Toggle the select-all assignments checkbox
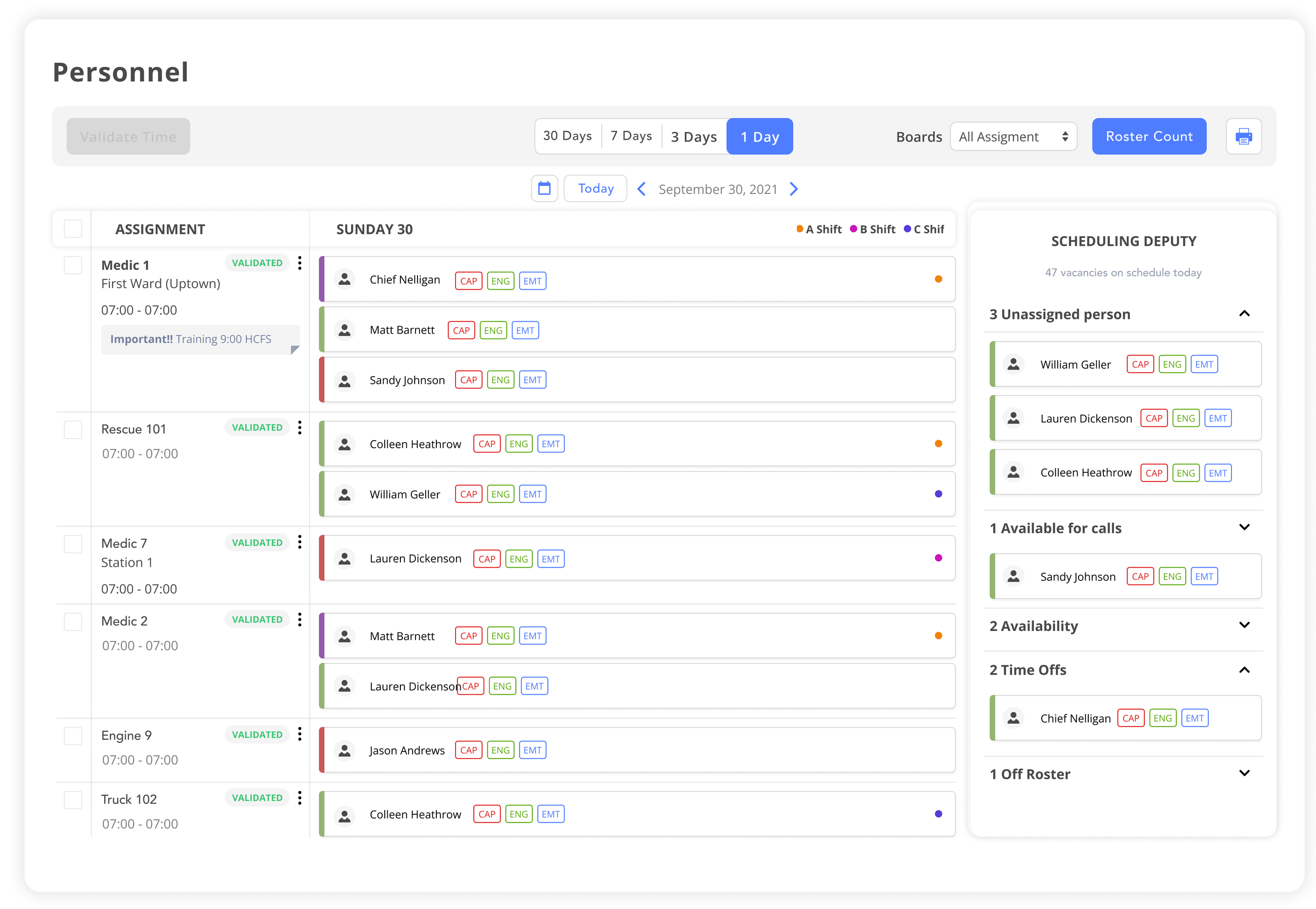The height and width of the screenshot is (909, 1316). tap(73, 229)
